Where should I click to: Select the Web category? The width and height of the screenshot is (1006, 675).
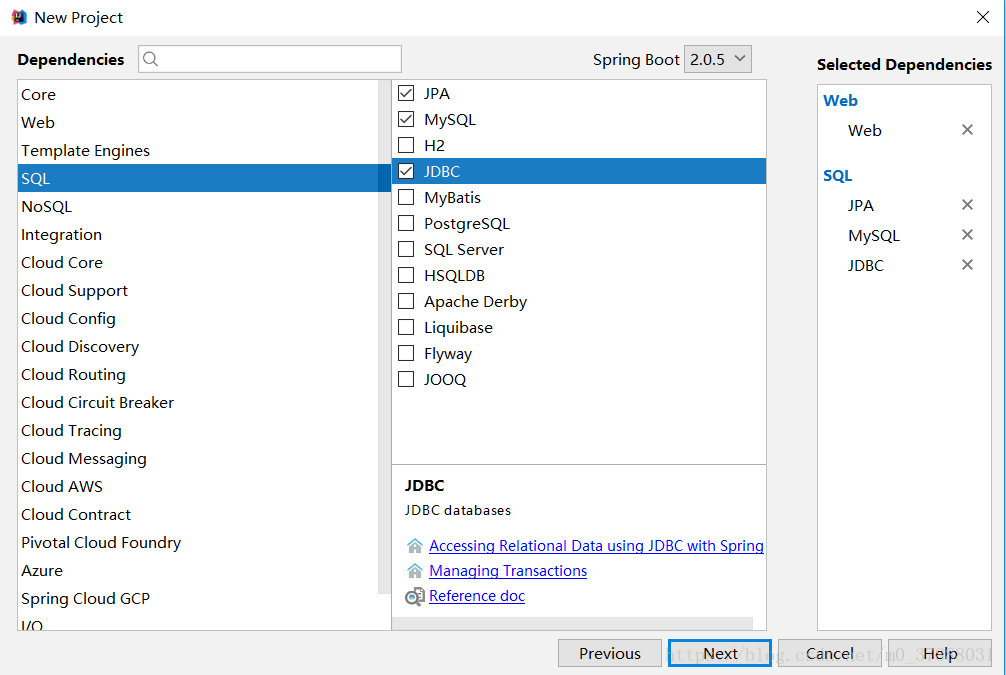pos(198,123)
